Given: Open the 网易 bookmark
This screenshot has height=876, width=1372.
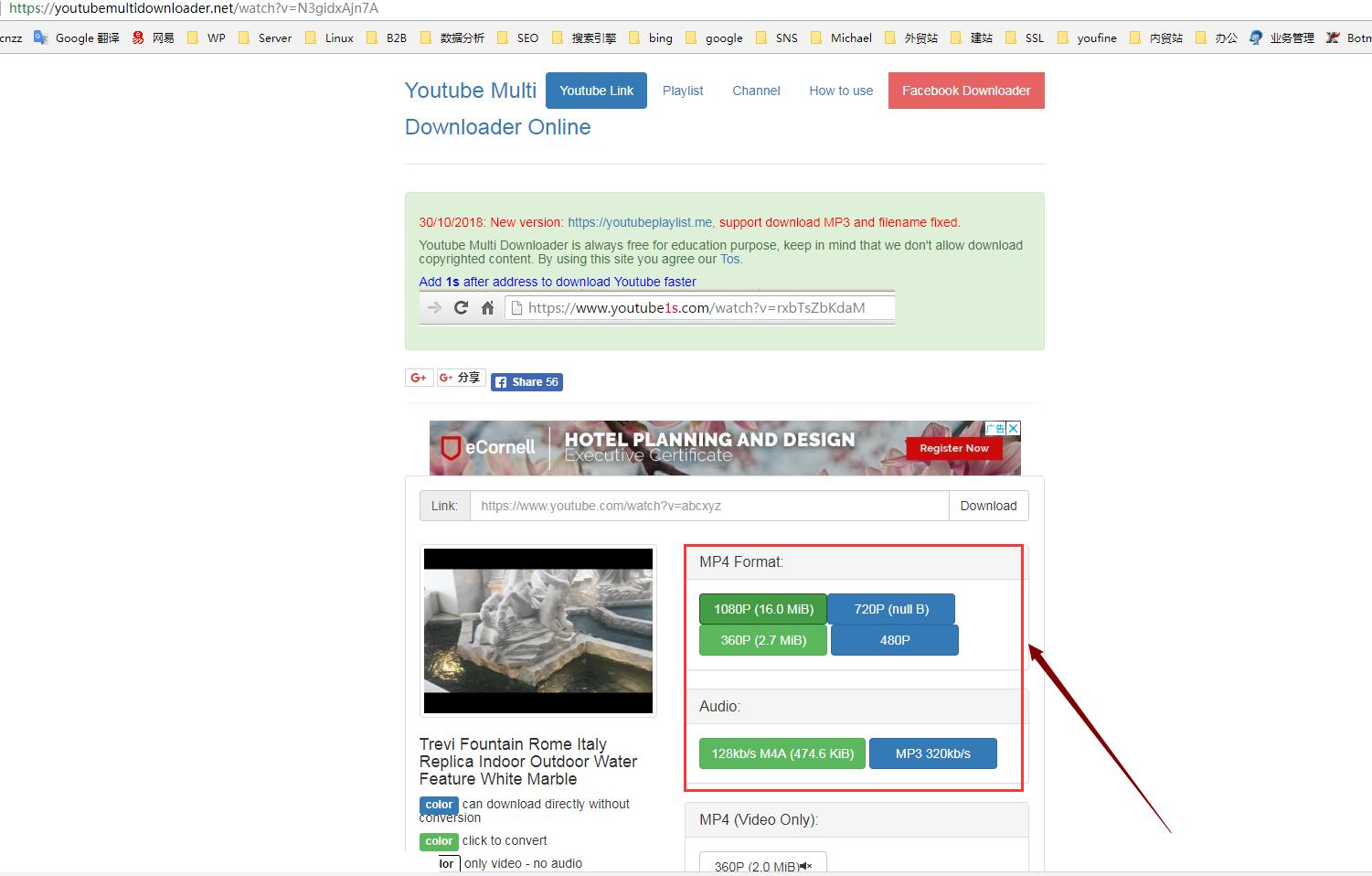Looking at the screenshot, I should [x=153, y=37].
